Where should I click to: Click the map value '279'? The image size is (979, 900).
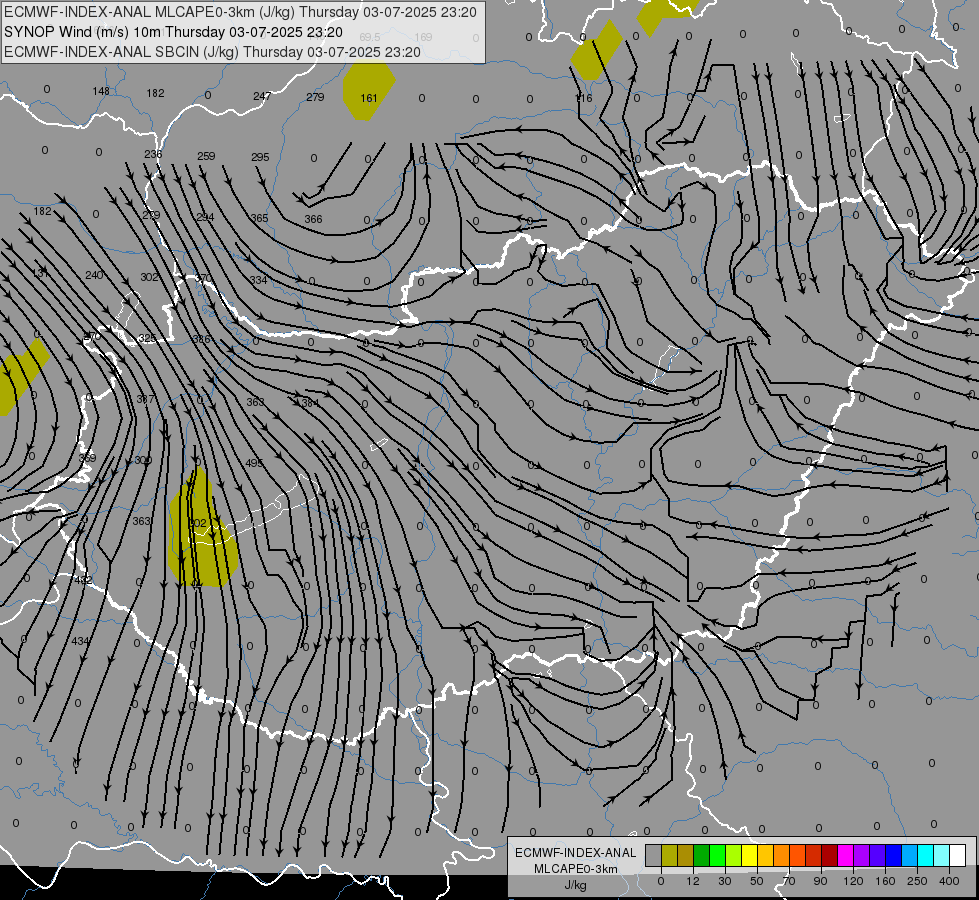(x=315, y=97)
